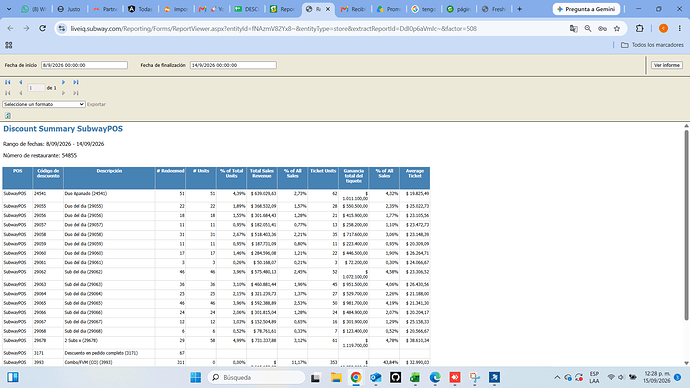Click the browser address bar URL
Screen dimensions: 690x388
tap(274, 29)
